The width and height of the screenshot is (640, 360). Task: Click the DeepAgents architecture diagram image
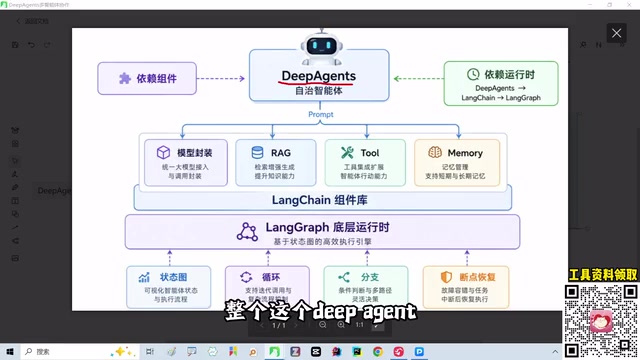[x=320, y=169]
